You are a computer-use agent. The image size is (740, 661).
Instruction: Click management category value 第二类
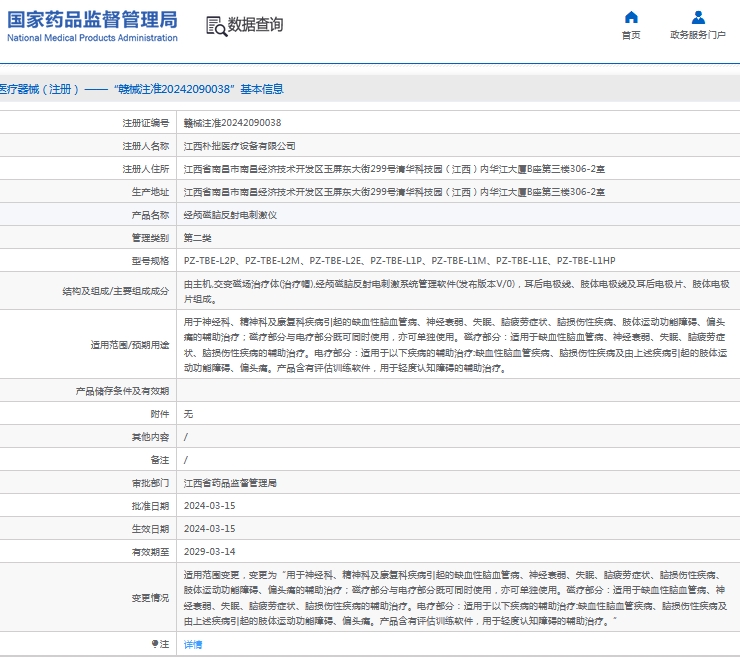pos(197,238)
